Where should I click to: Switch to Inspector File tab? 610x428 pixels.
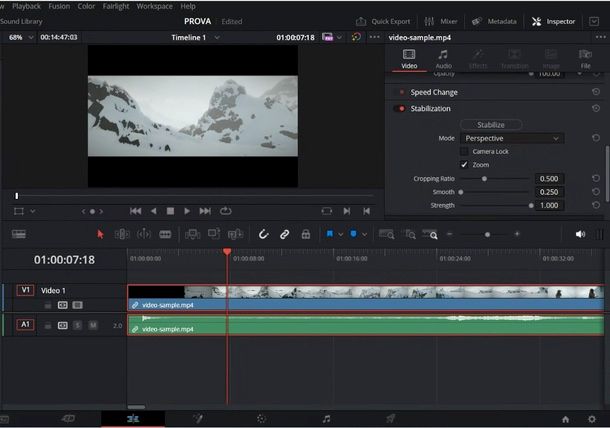(x=585, y=59)
